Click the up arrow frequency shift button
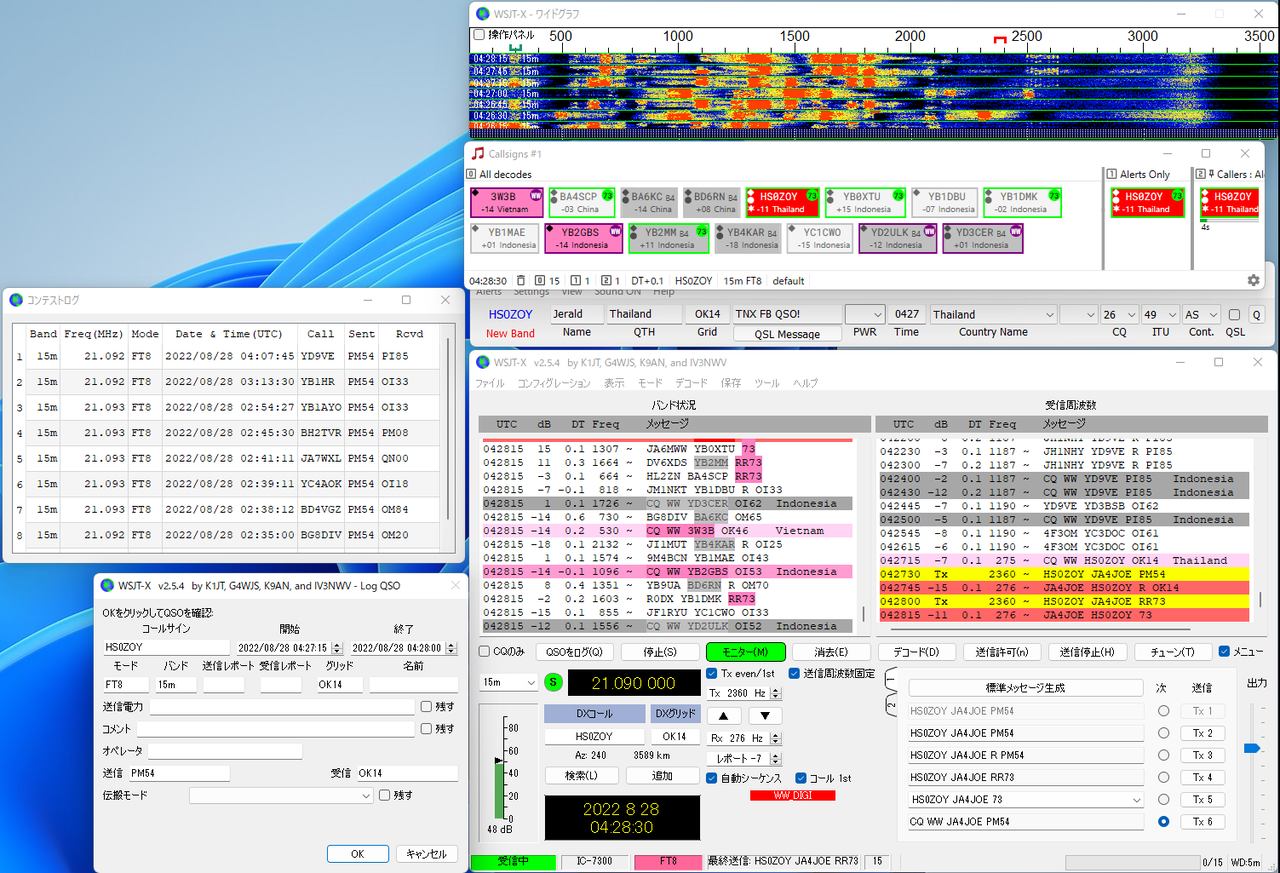This screenshot has height=873, width=1280. (724, 715)
